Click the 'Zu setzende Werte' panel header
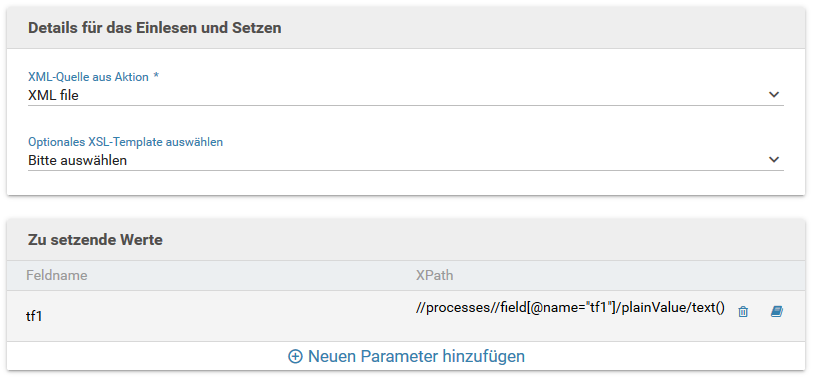The width and height of the screenshot is (813, 378). tap(95, 240)
